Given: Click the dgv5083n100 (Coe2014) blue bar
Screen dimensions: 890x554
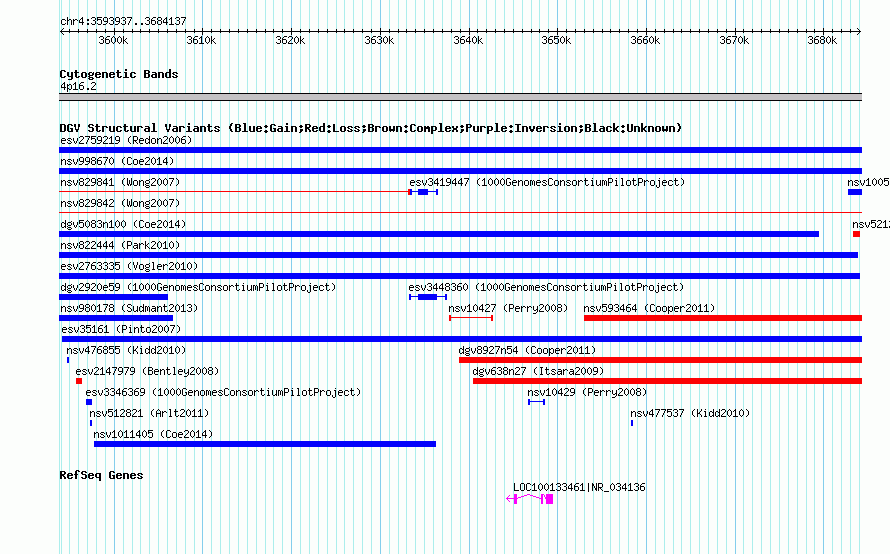Looking at the screenshot, I should 439,234.
